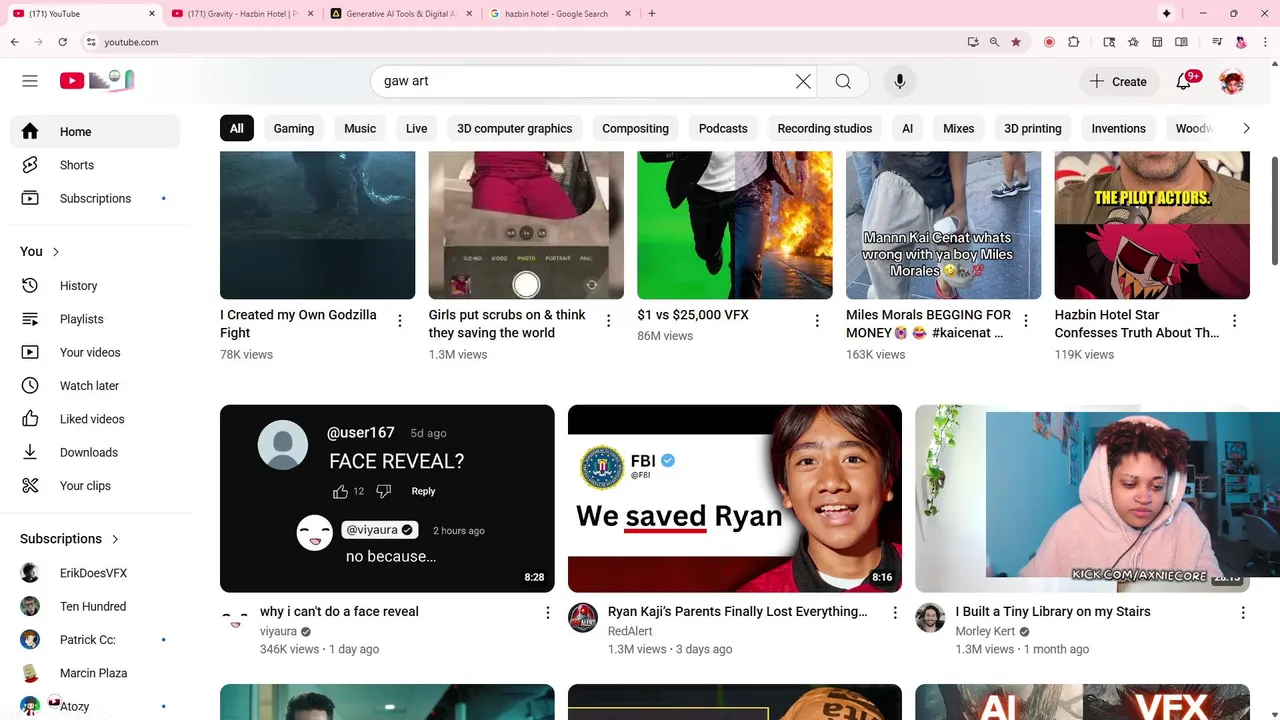Image resolution: width=1280 pixels, height=720 pixels.
Task: Open the Ten Hundred subscription channel
Action: 95,606
